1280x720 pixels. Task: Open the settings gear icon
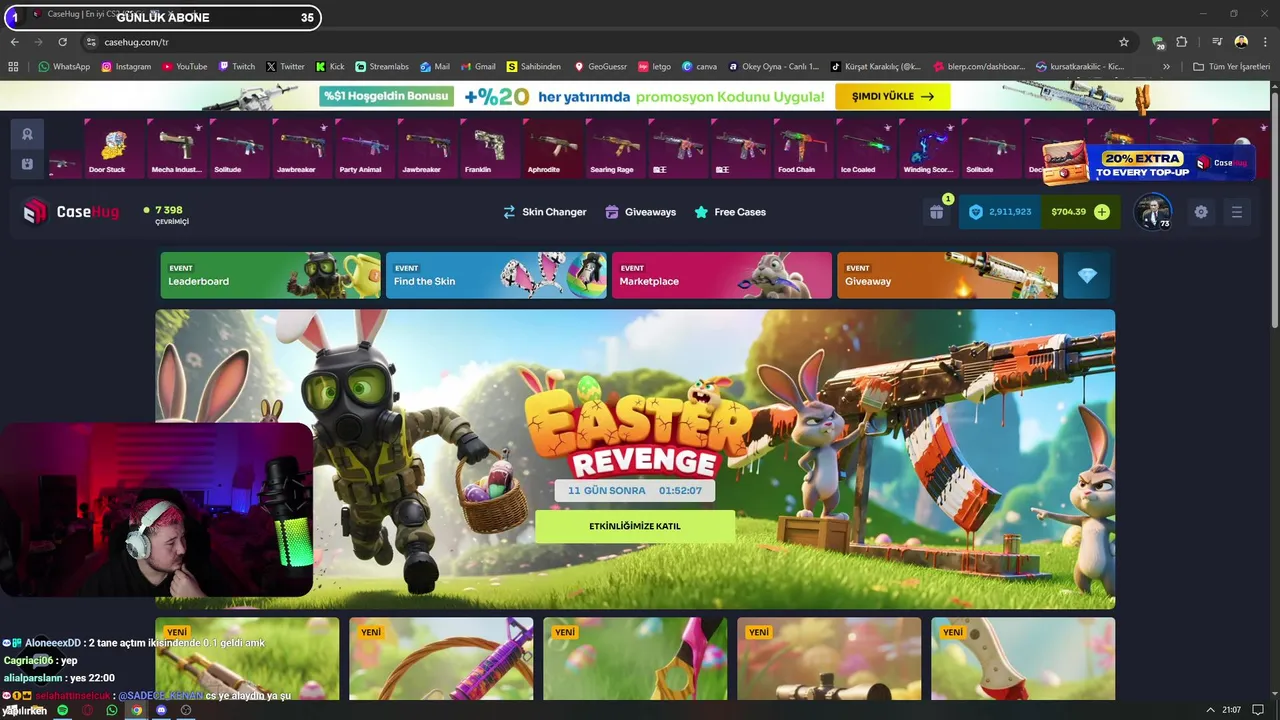pos(1201,212)
